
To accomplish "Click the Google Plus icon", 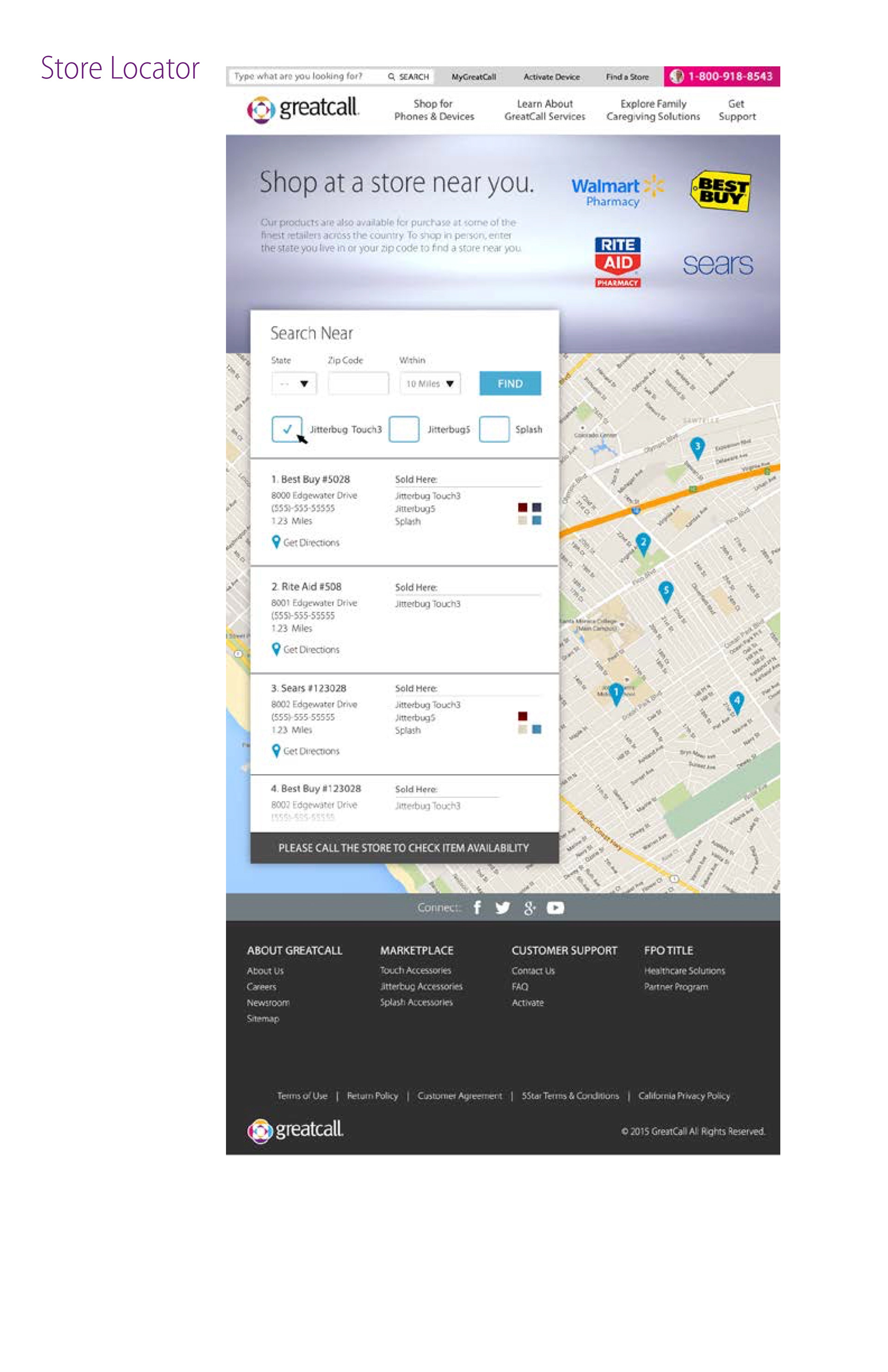I will coord(530,908).
